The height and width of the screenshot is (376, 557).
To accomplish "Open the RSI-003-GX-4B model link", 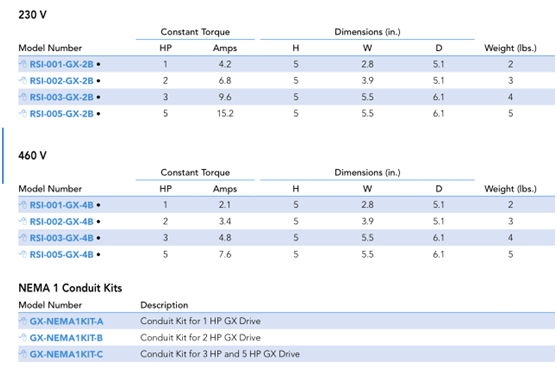I will coord(61,238).
